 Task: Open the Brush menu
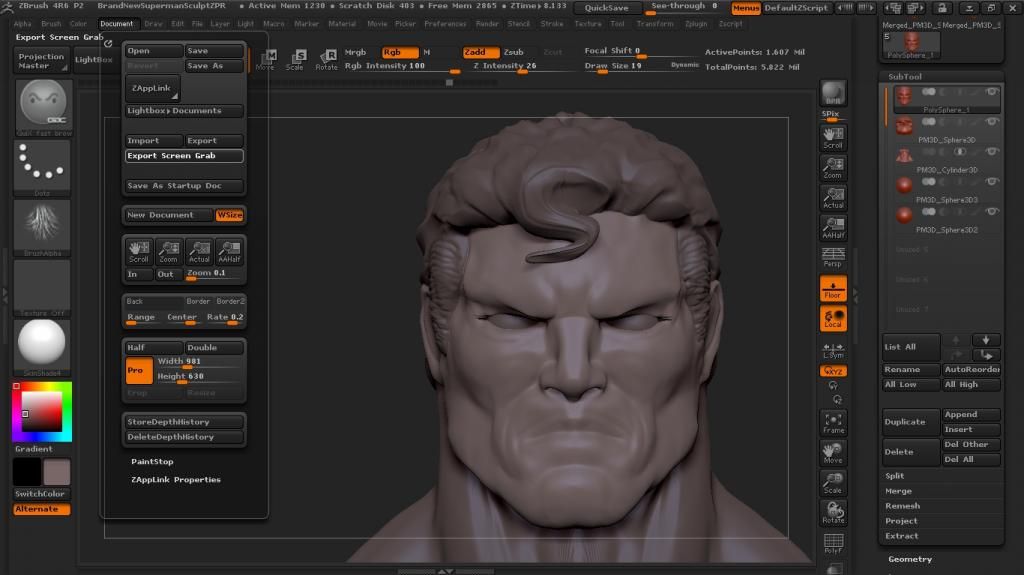point(51,24)
